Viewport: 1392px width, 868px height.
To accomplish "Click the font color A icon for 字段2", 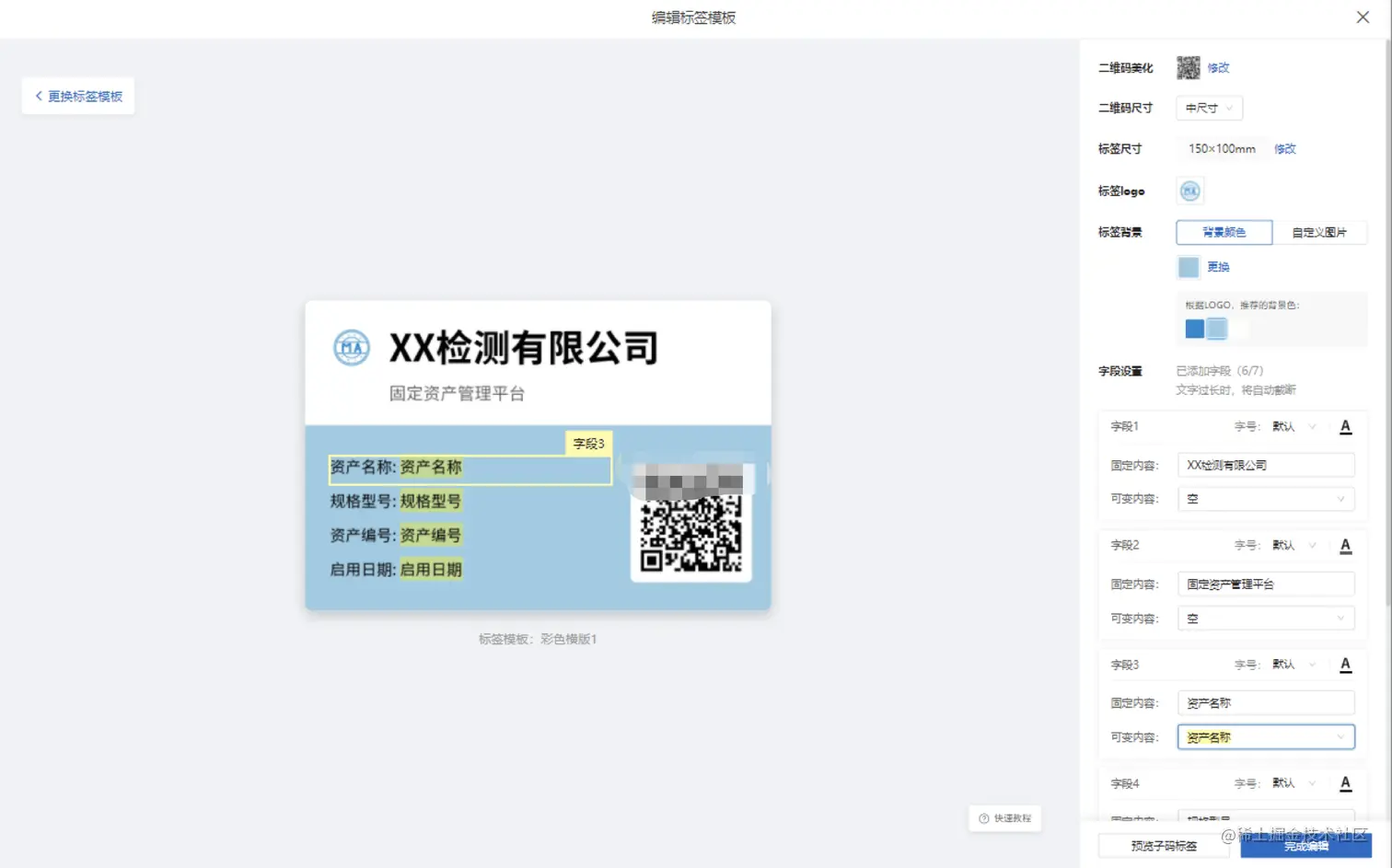I will click(x=1345, y=546).
